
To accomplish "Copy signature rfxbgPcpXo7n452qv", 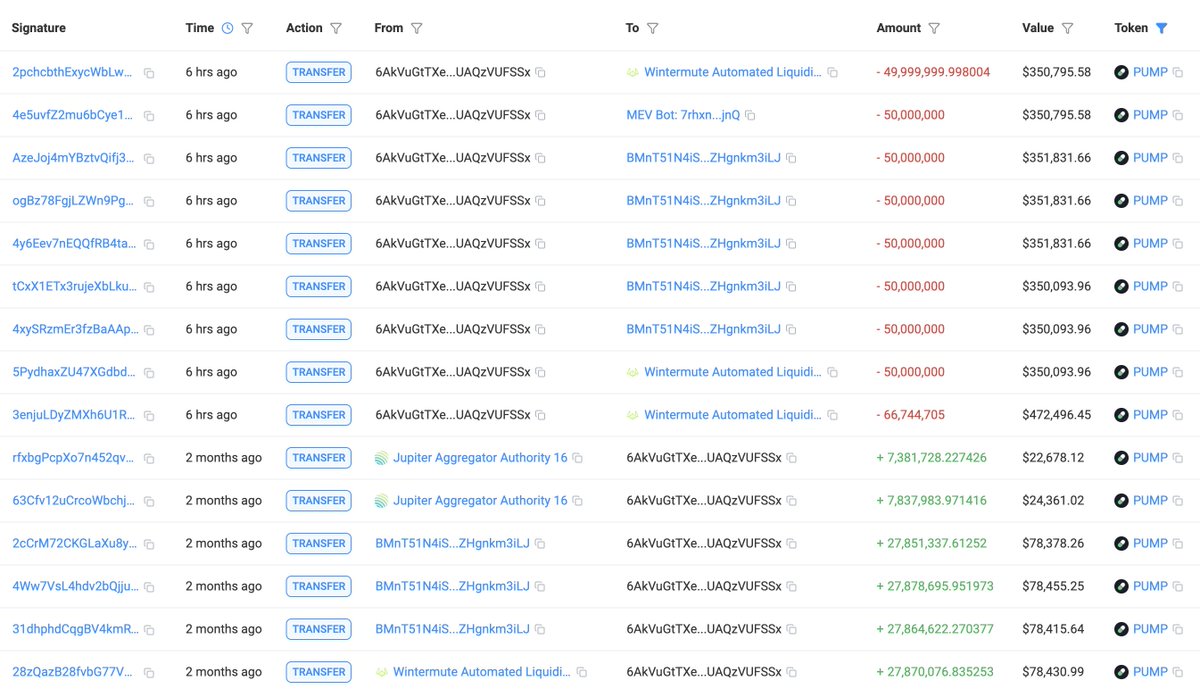I will (149, 459).
